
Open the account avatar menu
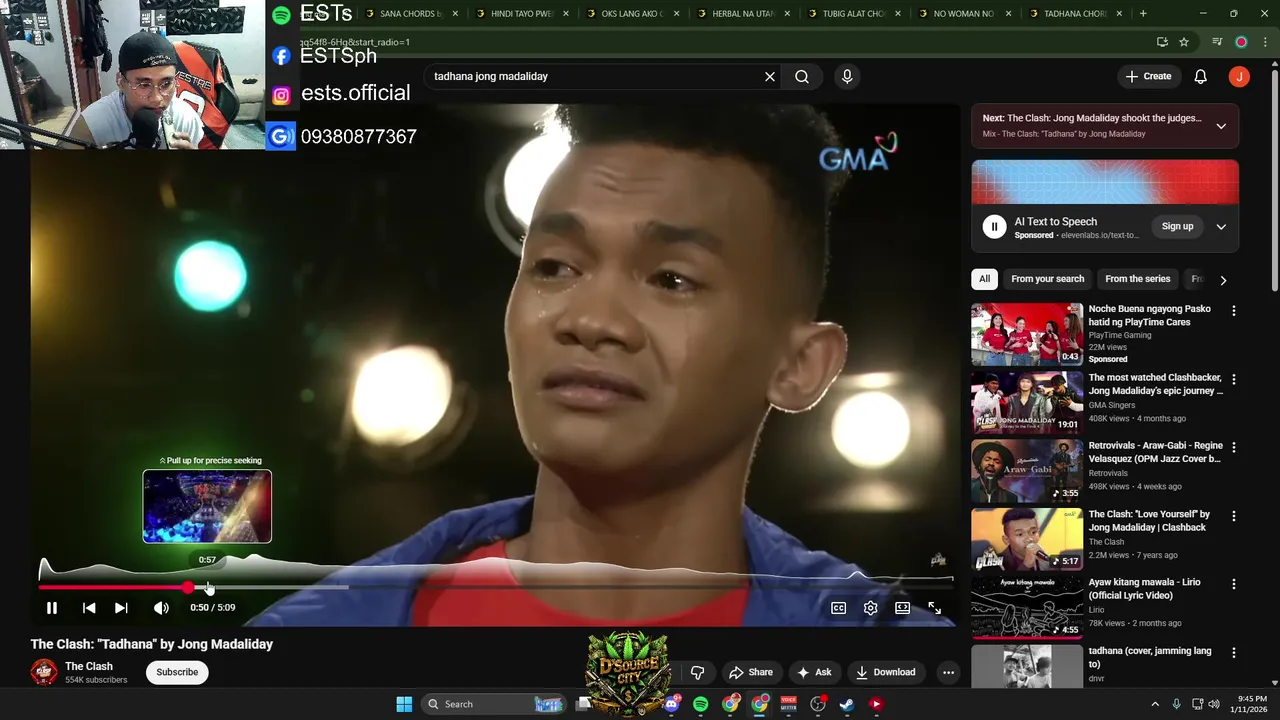pos(1239,76)
